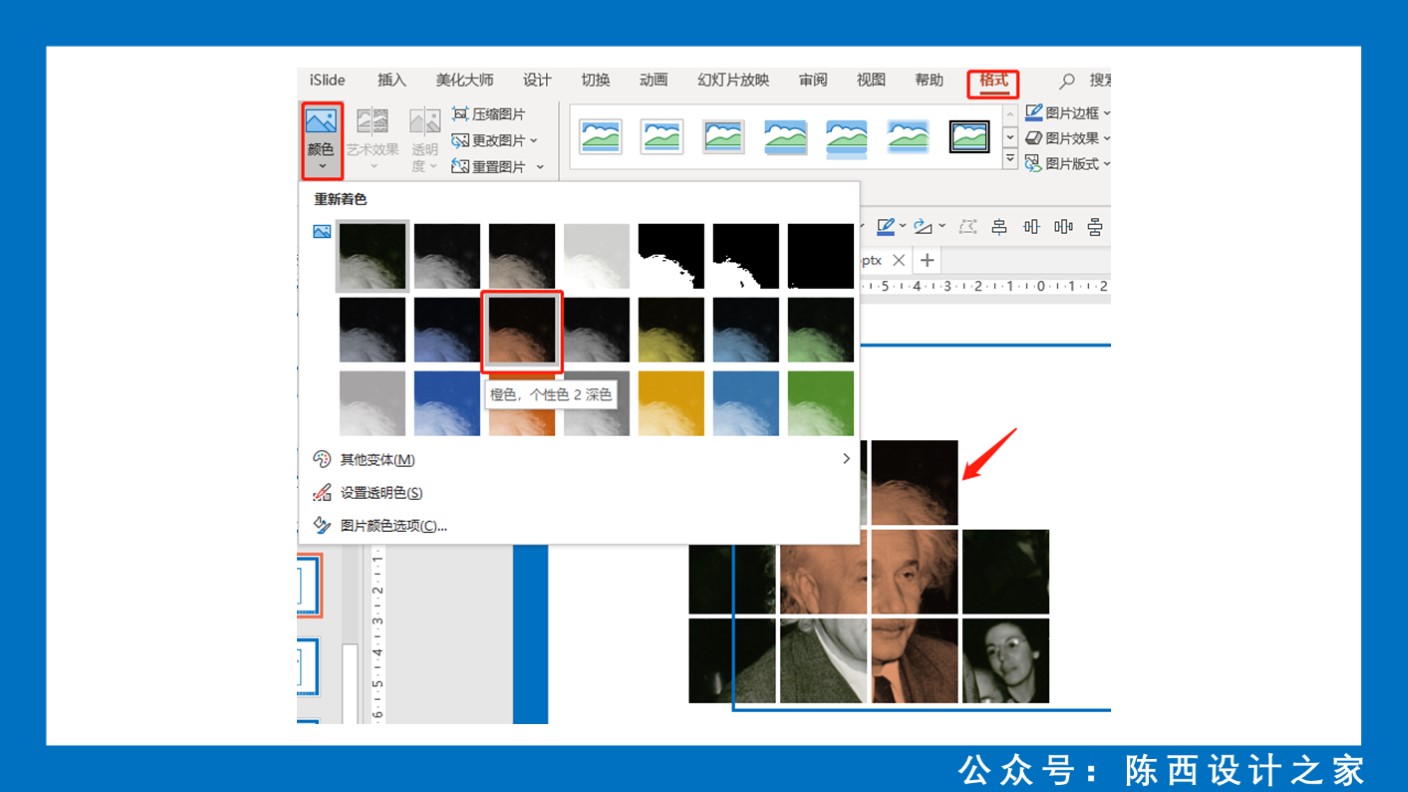
Task: Open the shape outline pen dropdown arrow
Action: [x=902, y=227]
